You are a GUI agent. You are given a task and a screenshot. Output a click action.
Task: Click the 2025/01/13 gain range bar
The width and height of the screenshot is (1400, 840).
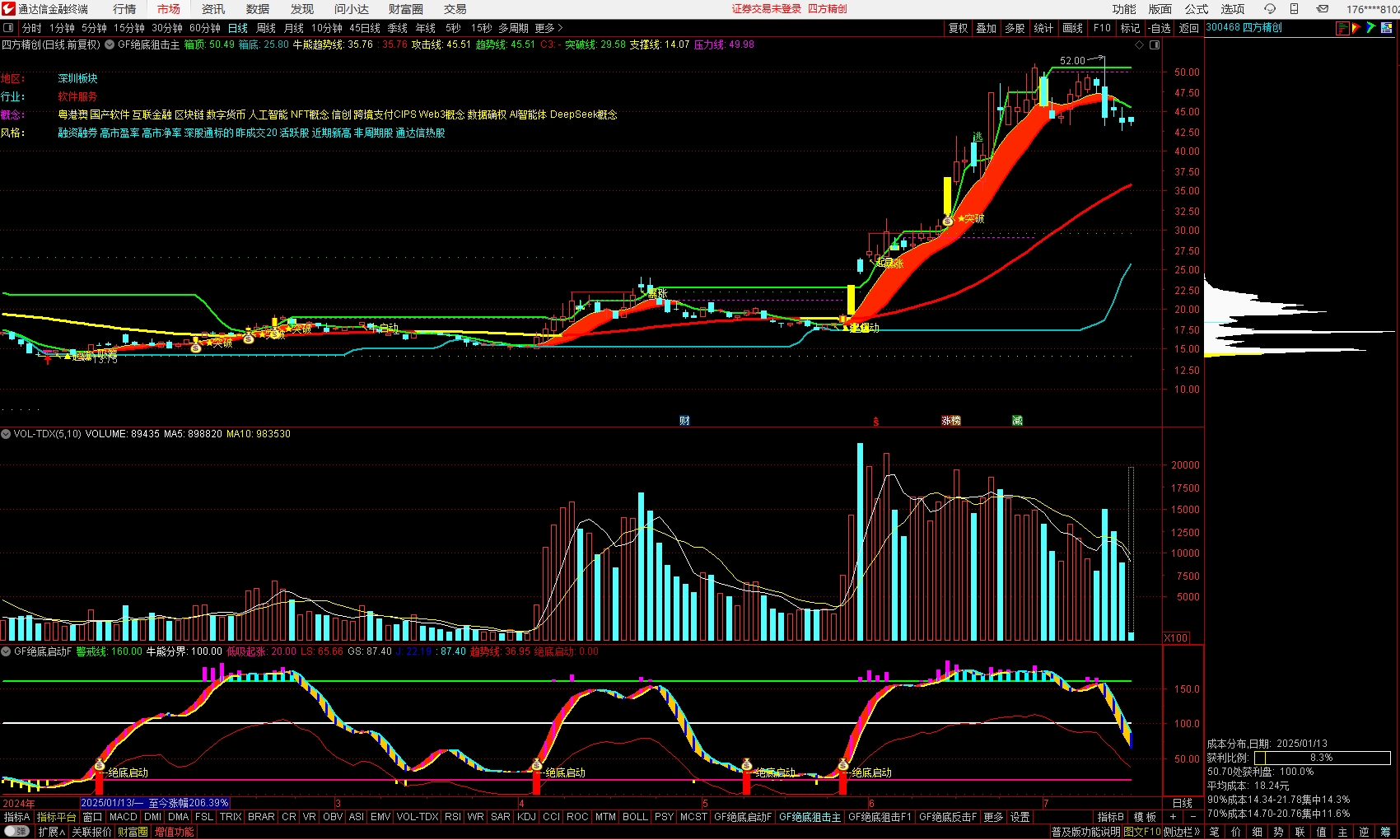(x=155, y=803)
